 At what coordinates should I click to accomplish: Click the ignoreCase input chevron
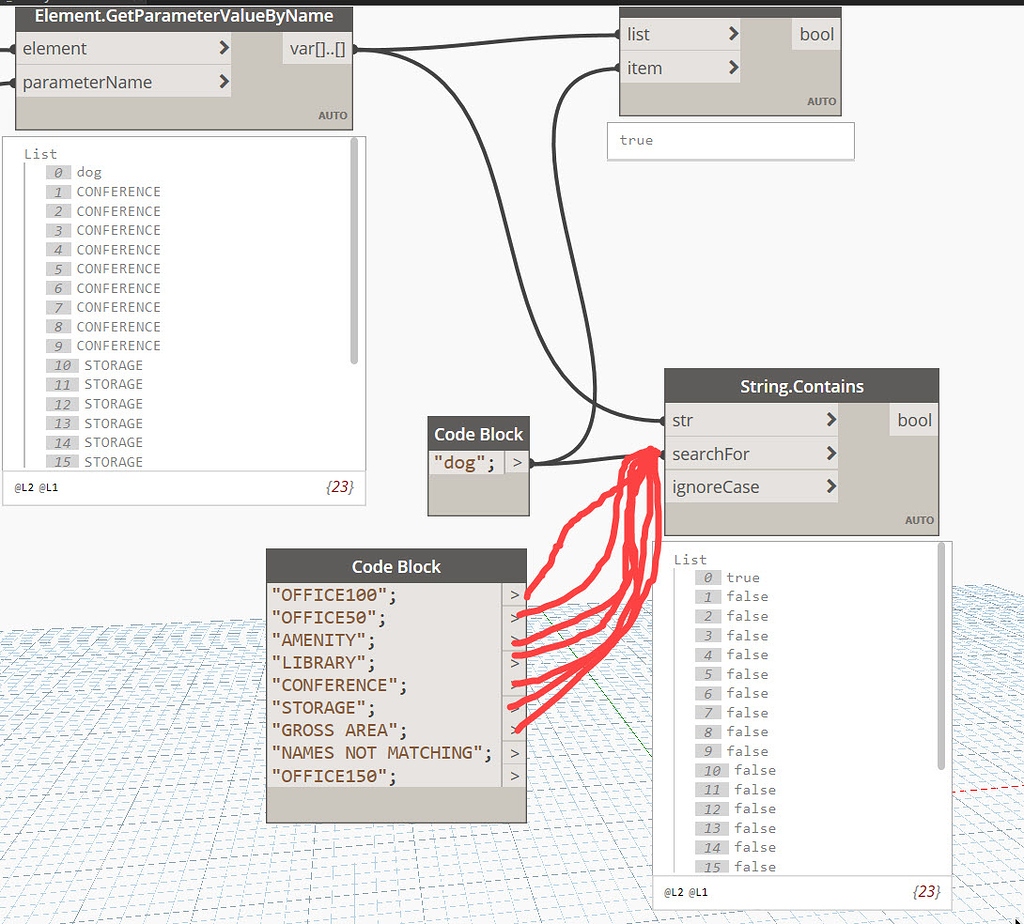tap(830, 487)
